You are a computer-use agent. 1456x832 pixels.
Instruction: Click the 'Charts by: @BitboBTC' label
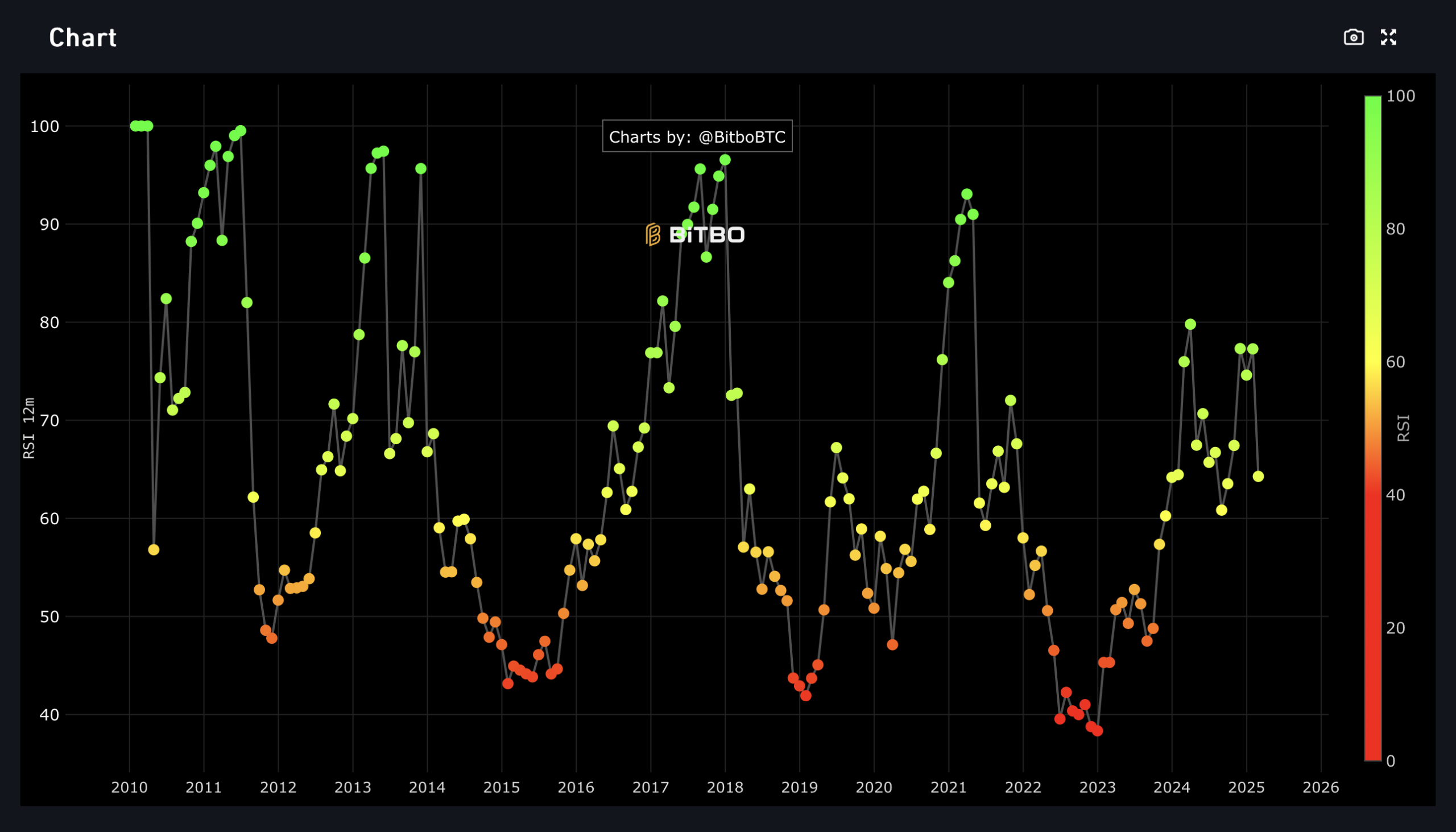pyautogui.click(x=697, y=136)
